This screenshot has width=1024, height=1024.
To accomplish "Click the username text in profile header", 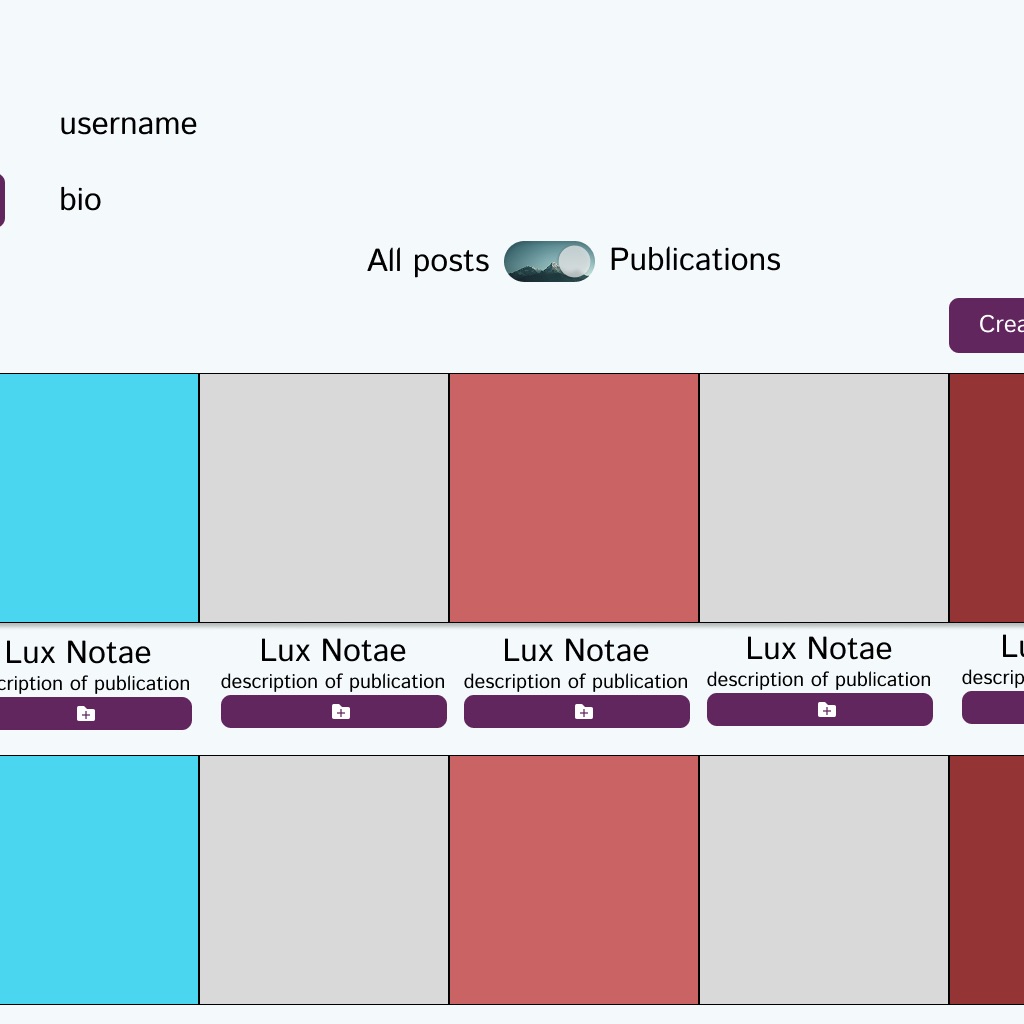I will point(128,124).
